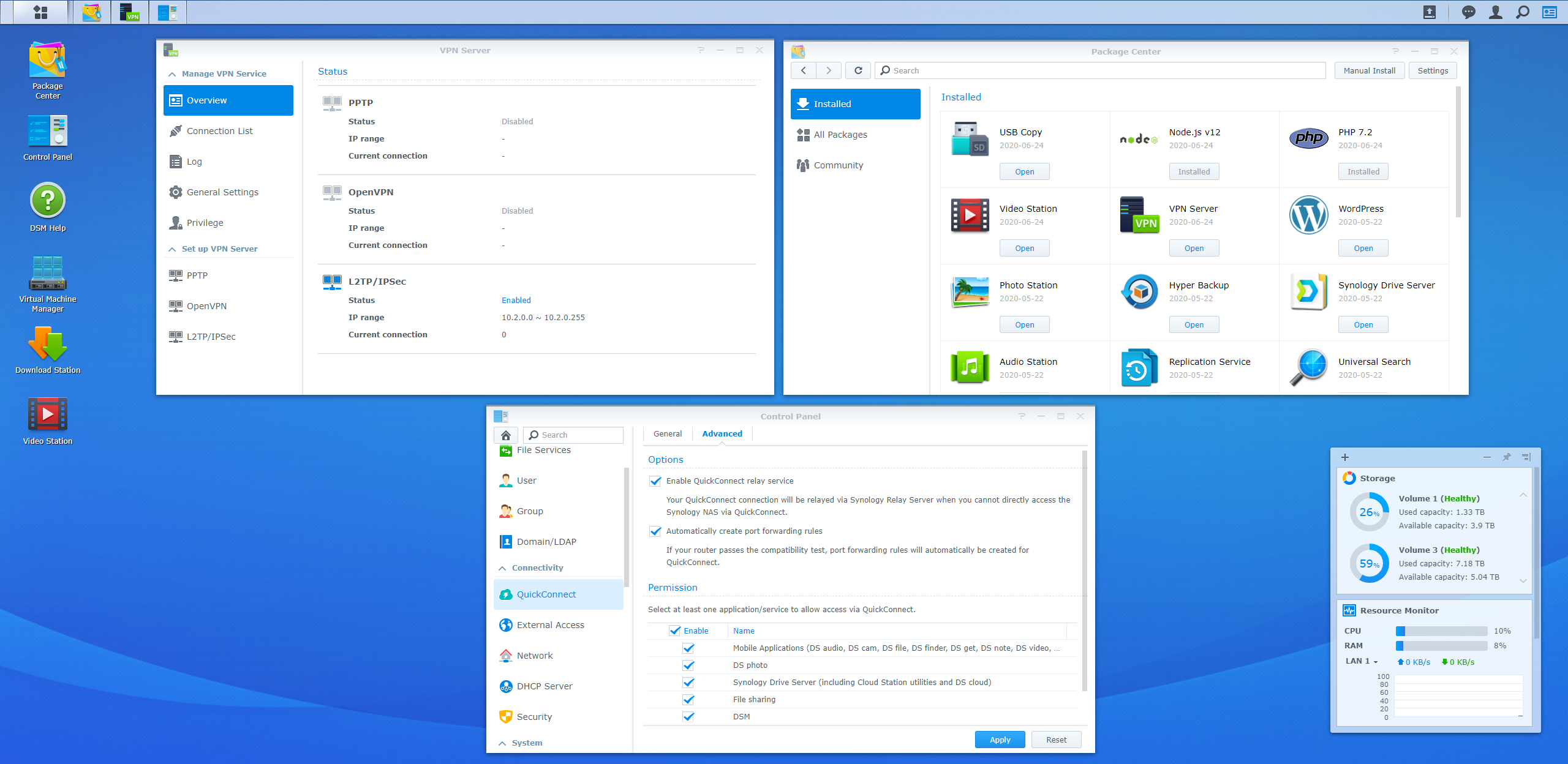
Task: Pin the widget panel with the pin icon
Action: click(1507, 457)
